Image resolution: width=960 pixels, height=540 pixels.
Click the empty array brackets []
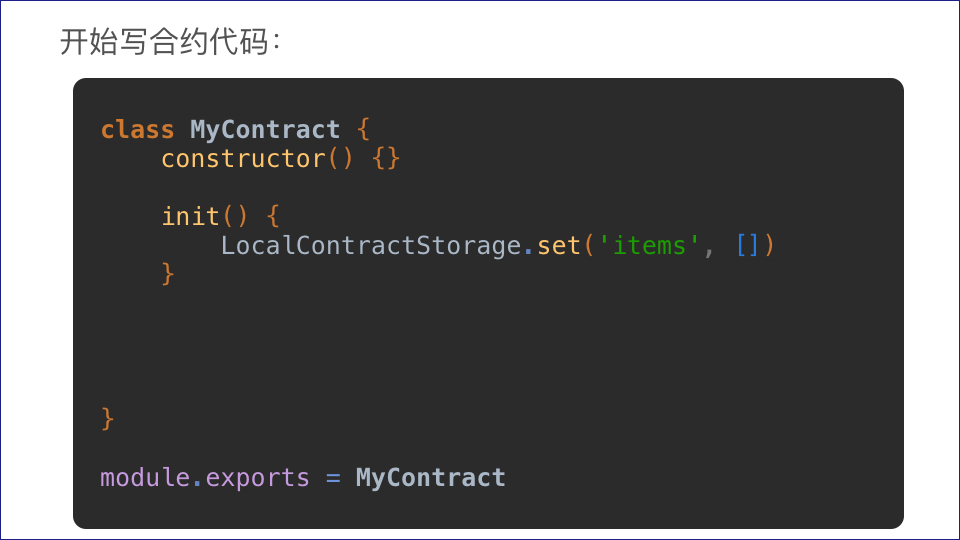[746, 245]
